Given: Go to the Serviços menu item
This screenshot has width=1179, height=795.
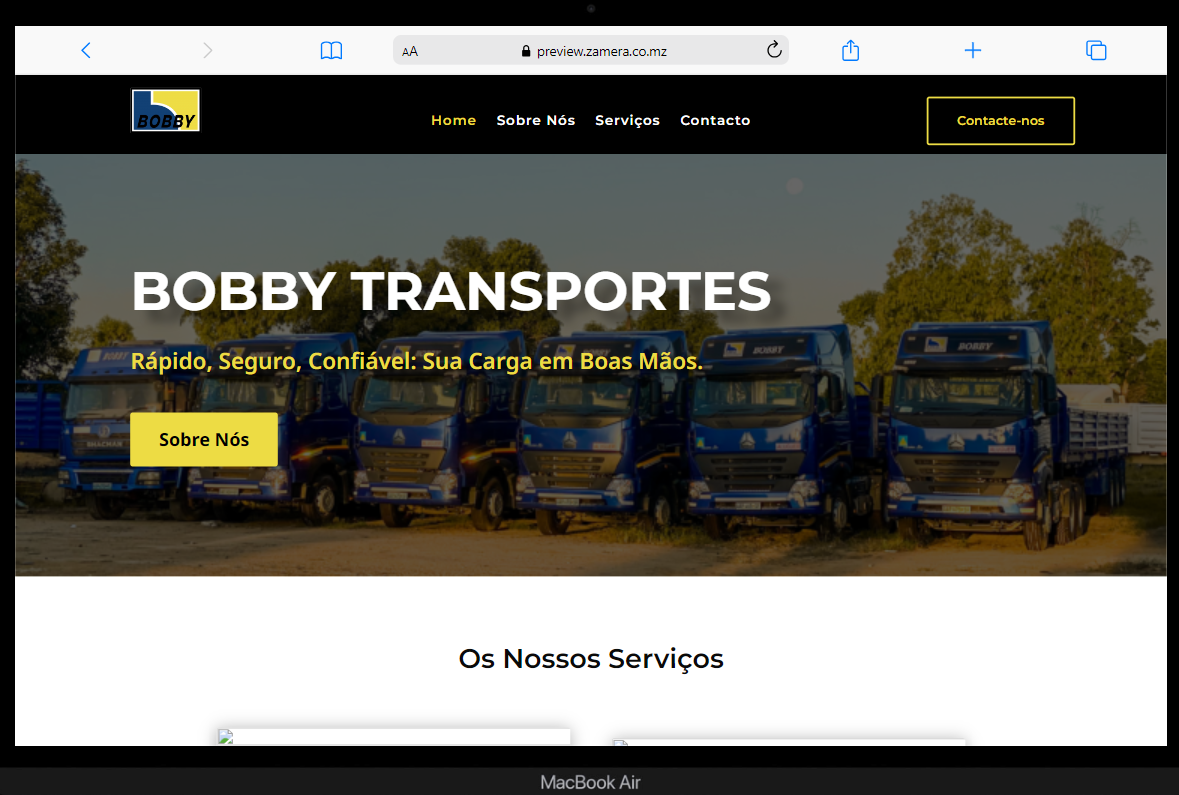Looking at the screenshot, I should [x=627, y=120].
